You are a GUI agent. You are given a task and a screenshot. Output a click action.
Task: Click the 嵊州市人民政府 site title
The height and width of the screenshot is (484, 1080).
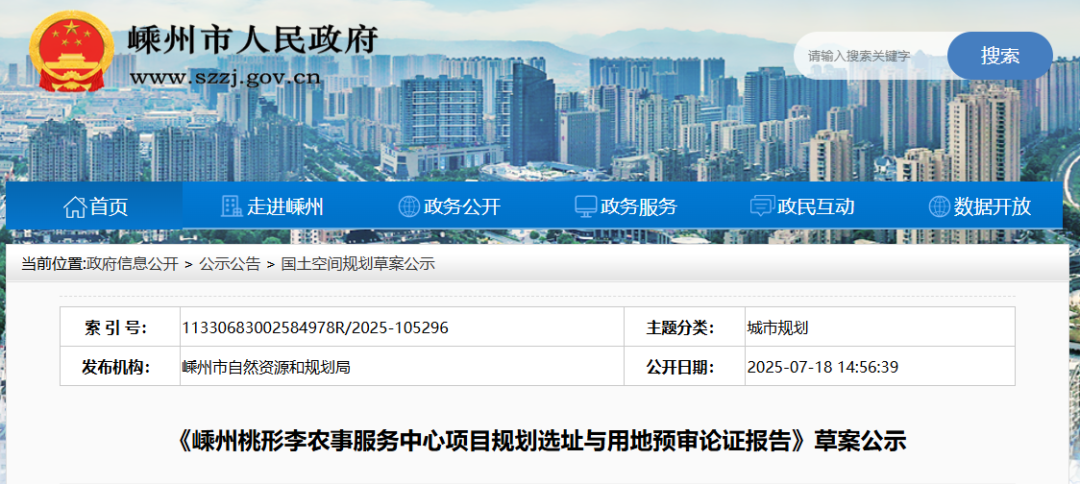[x=253, y=40]
